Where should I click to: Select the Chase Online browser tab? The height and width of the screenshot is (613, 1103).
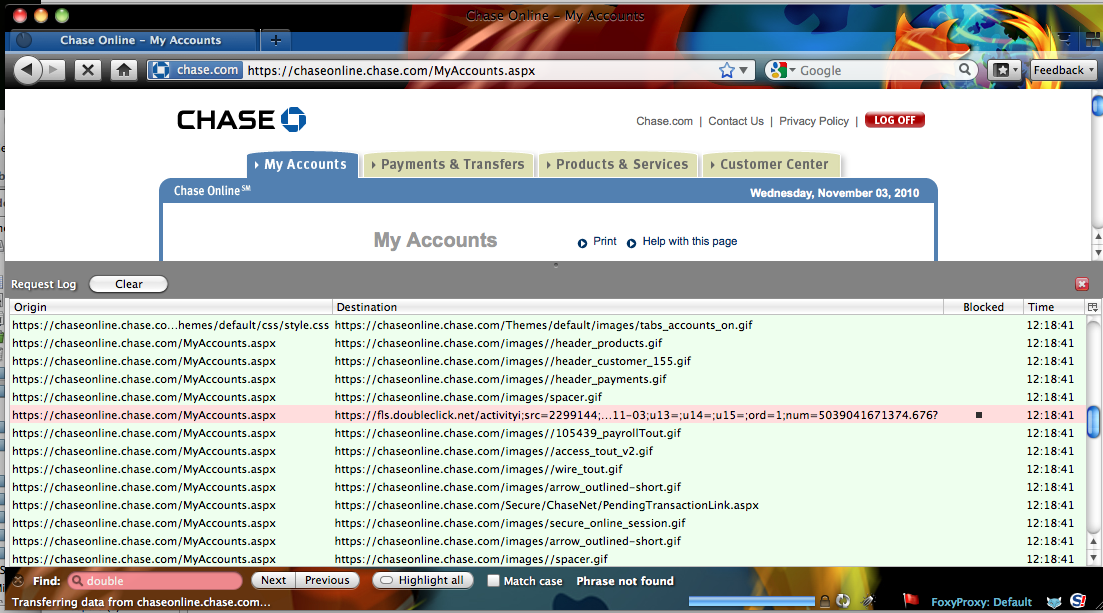(x=134, y=40)
